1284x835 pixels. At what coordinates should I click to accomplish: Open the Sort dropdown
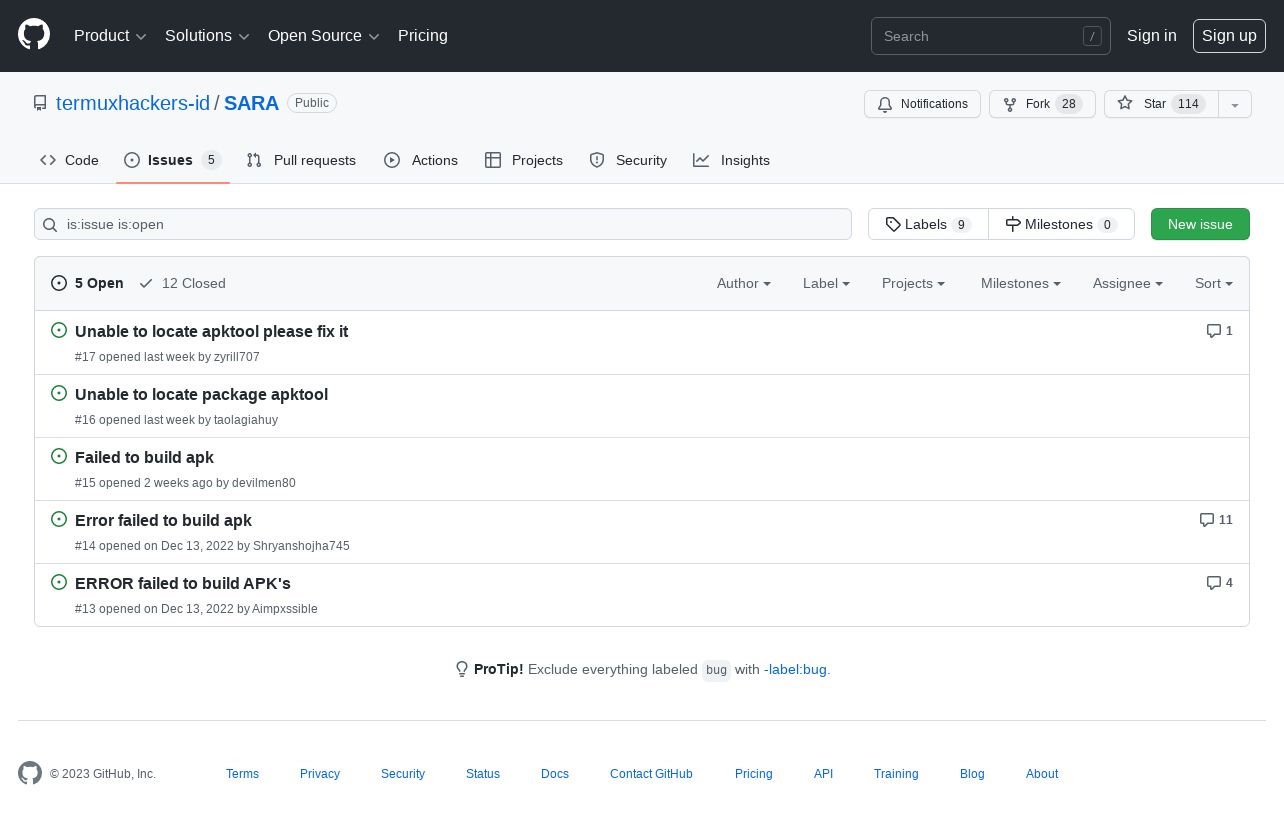tap(1214, 283)
